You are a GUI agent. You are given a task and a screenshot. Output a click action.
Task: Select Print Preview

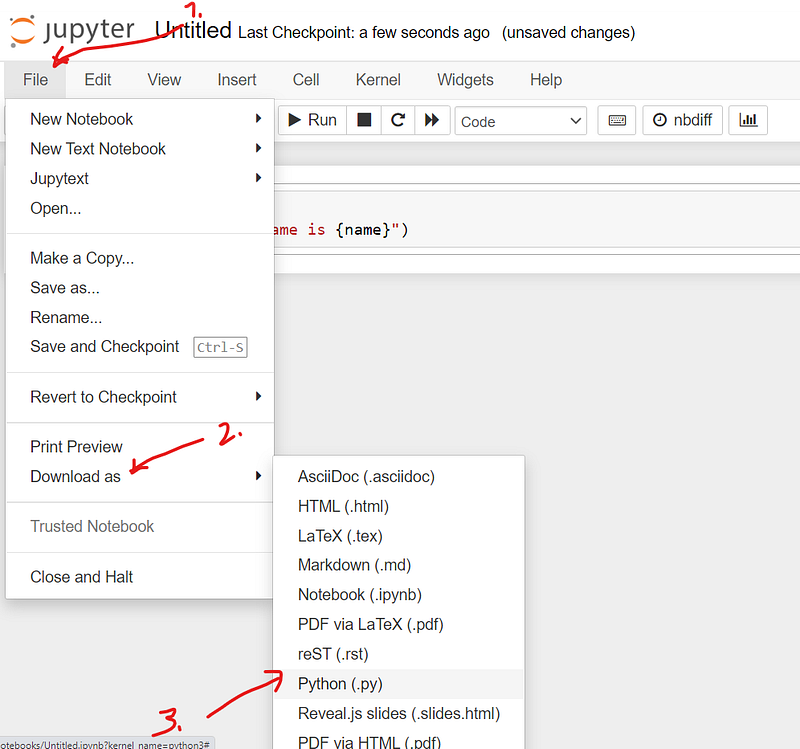pyautogui.click(x=140, y=446)
